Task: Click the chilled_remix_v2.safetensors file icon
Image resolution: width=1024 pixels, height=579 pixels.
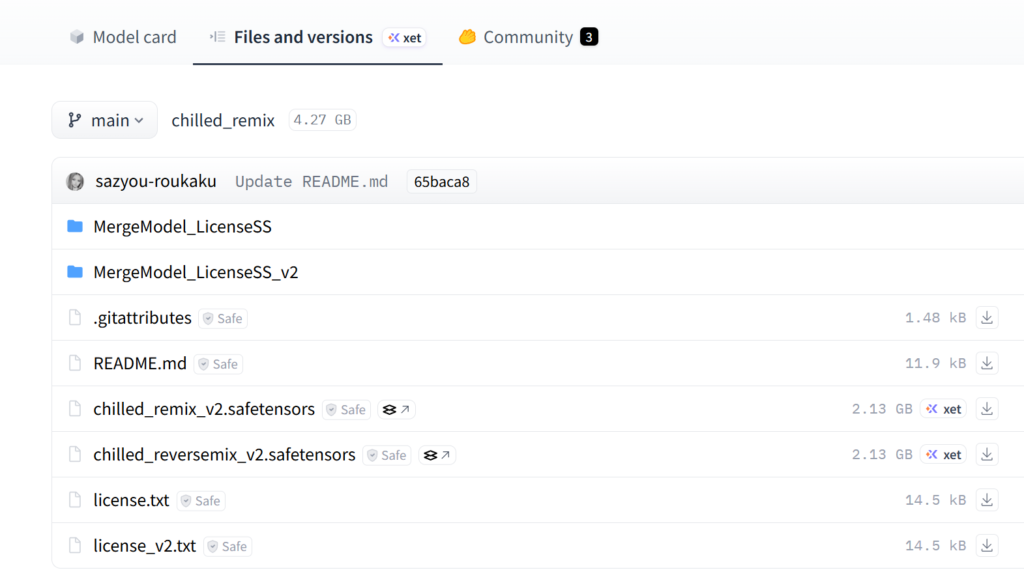Action: pyautogui.click(x=75, y=409)
